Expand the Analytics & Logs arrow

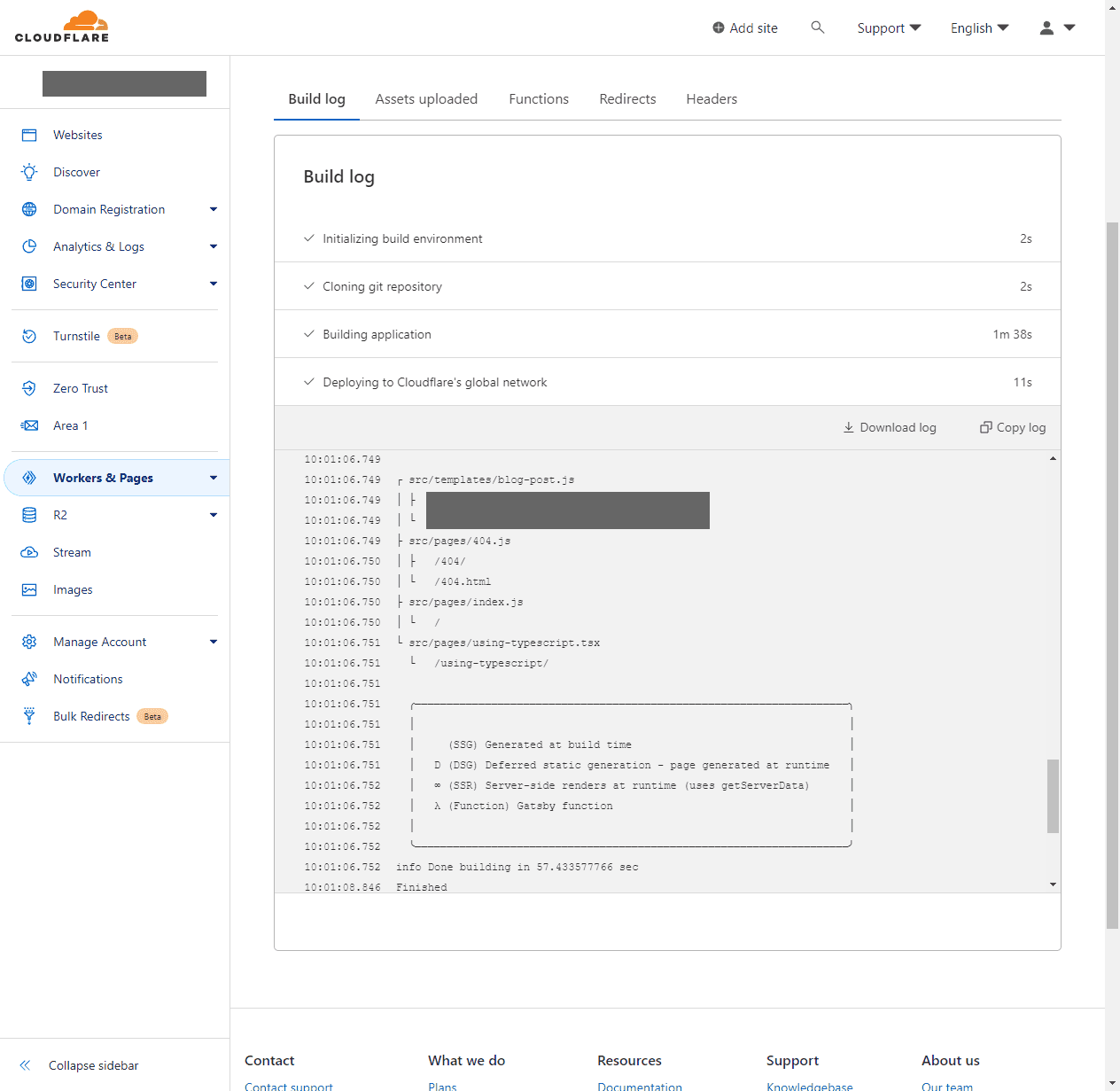click(214, 246)
